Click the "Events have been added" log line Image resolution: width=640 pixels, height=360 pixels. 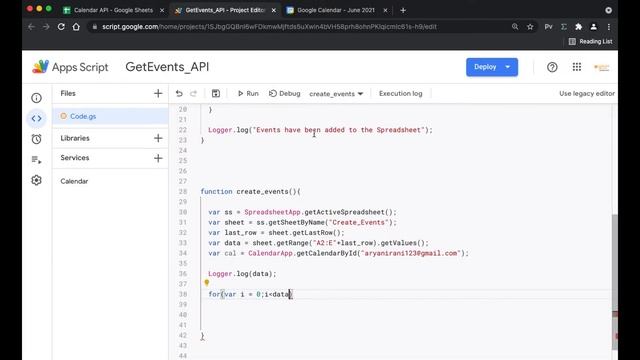point(320,130)
